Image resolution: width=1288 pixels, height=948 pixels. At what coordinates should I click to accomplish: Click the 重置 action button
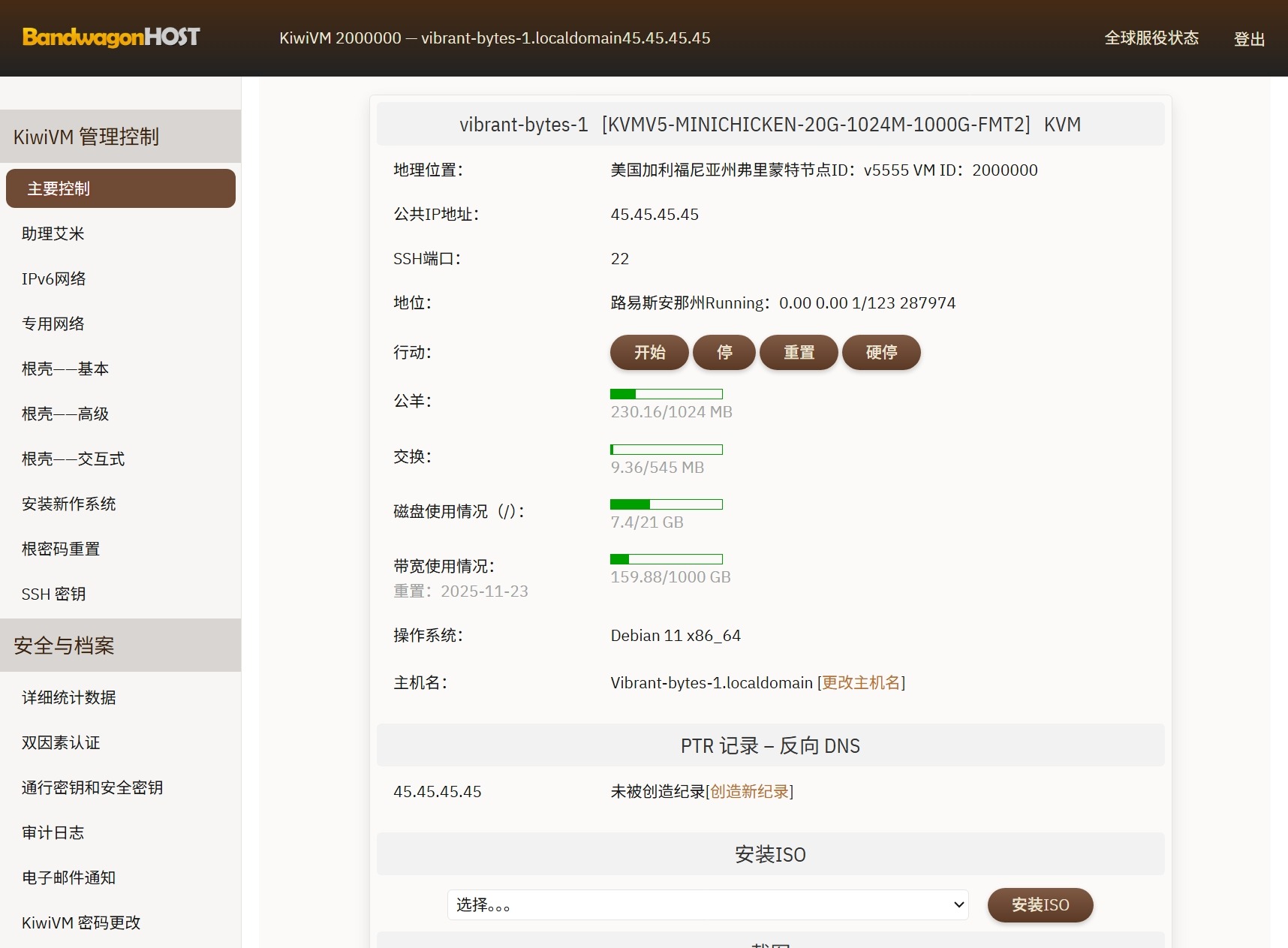tap(799, 353)
